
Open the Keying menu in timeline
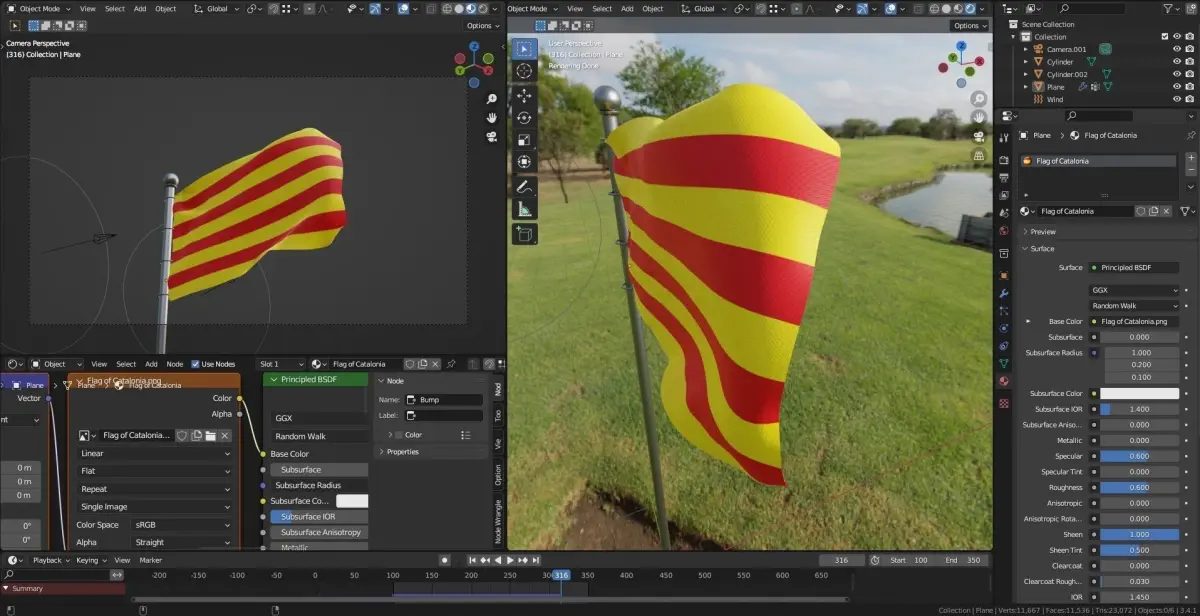90,560
